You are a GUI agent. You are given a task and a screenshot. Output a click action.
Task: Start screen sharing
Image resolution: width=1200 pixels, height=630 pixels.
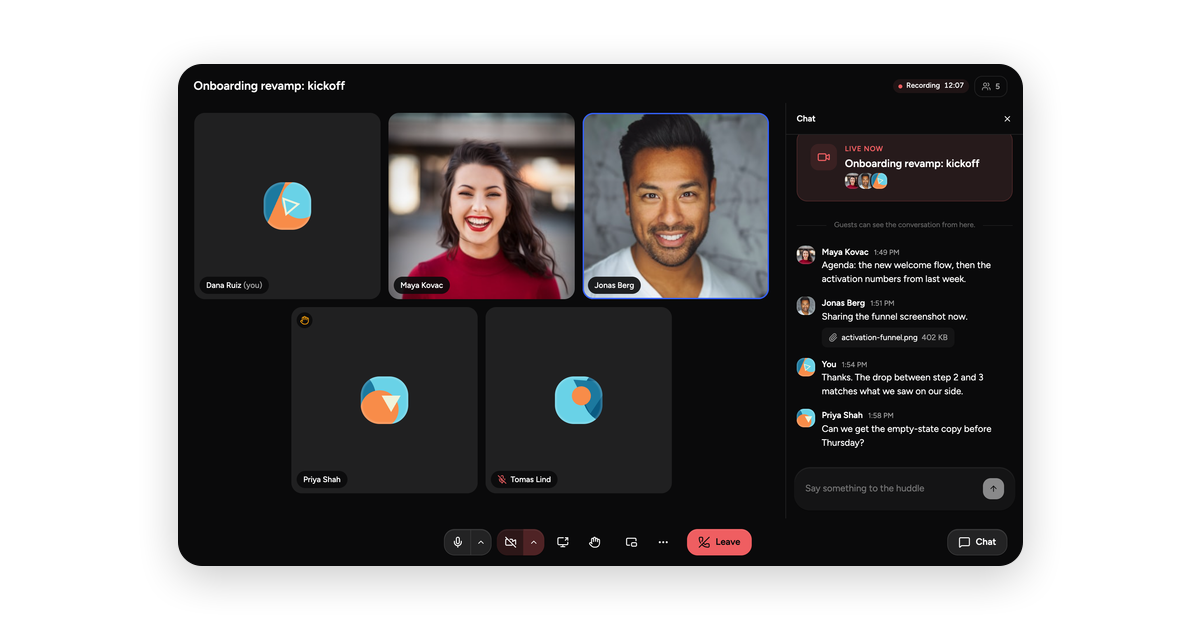[563, 542]
